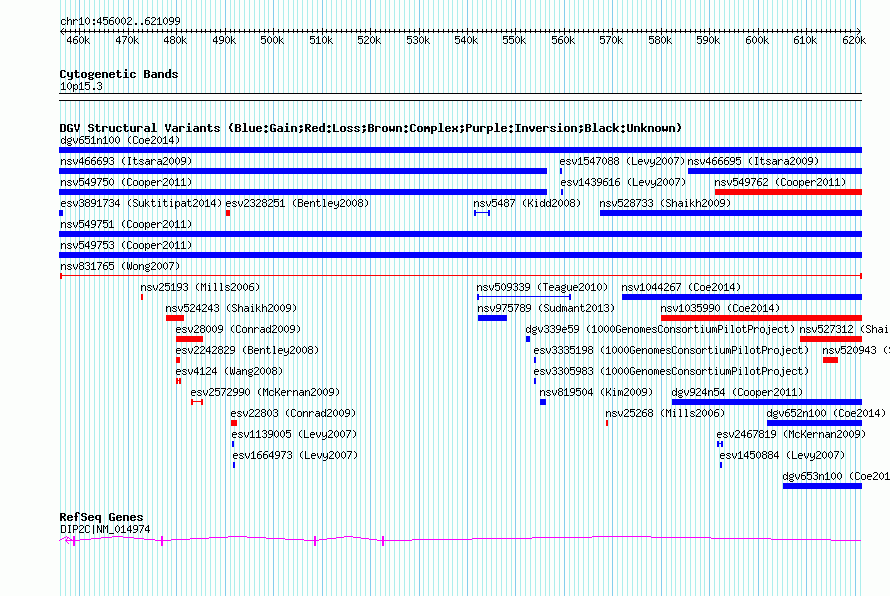This screenshot has width=890, height=596.
Task: Open dgv653n100 variant label
Action: point(836,476)
